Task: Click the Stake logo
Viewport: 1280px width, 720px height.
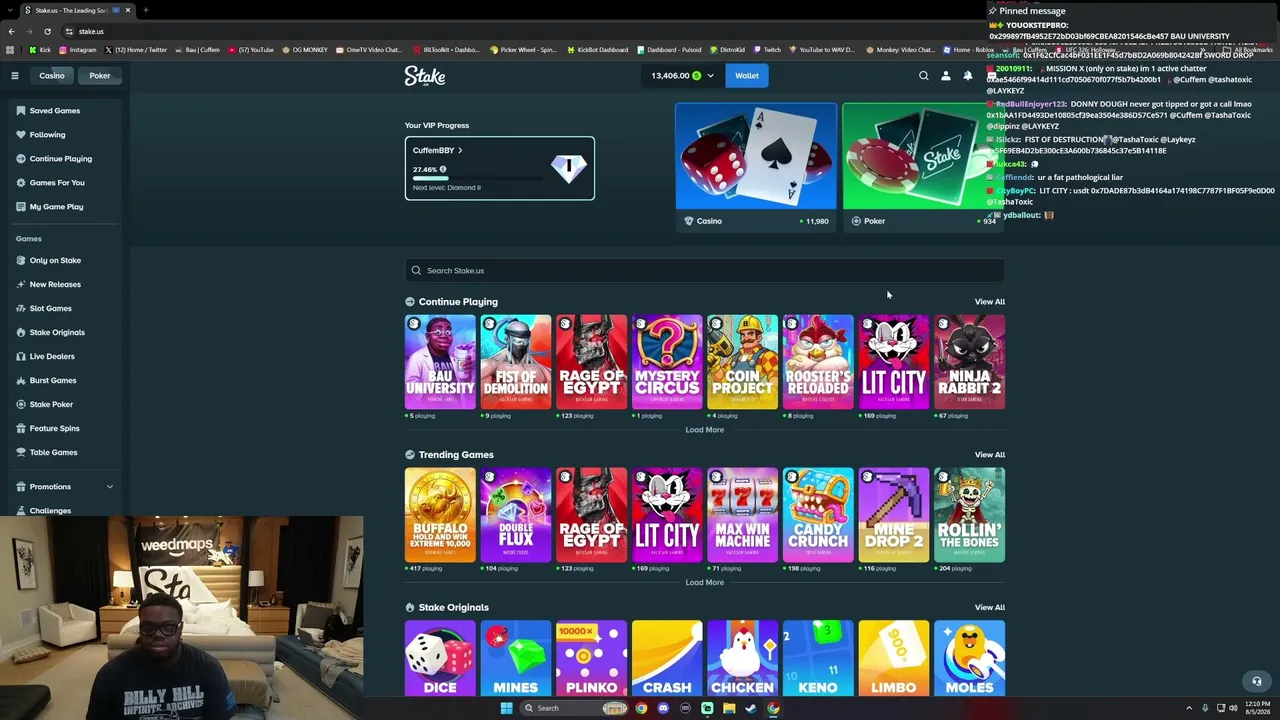Action: [x=425, y=76]
